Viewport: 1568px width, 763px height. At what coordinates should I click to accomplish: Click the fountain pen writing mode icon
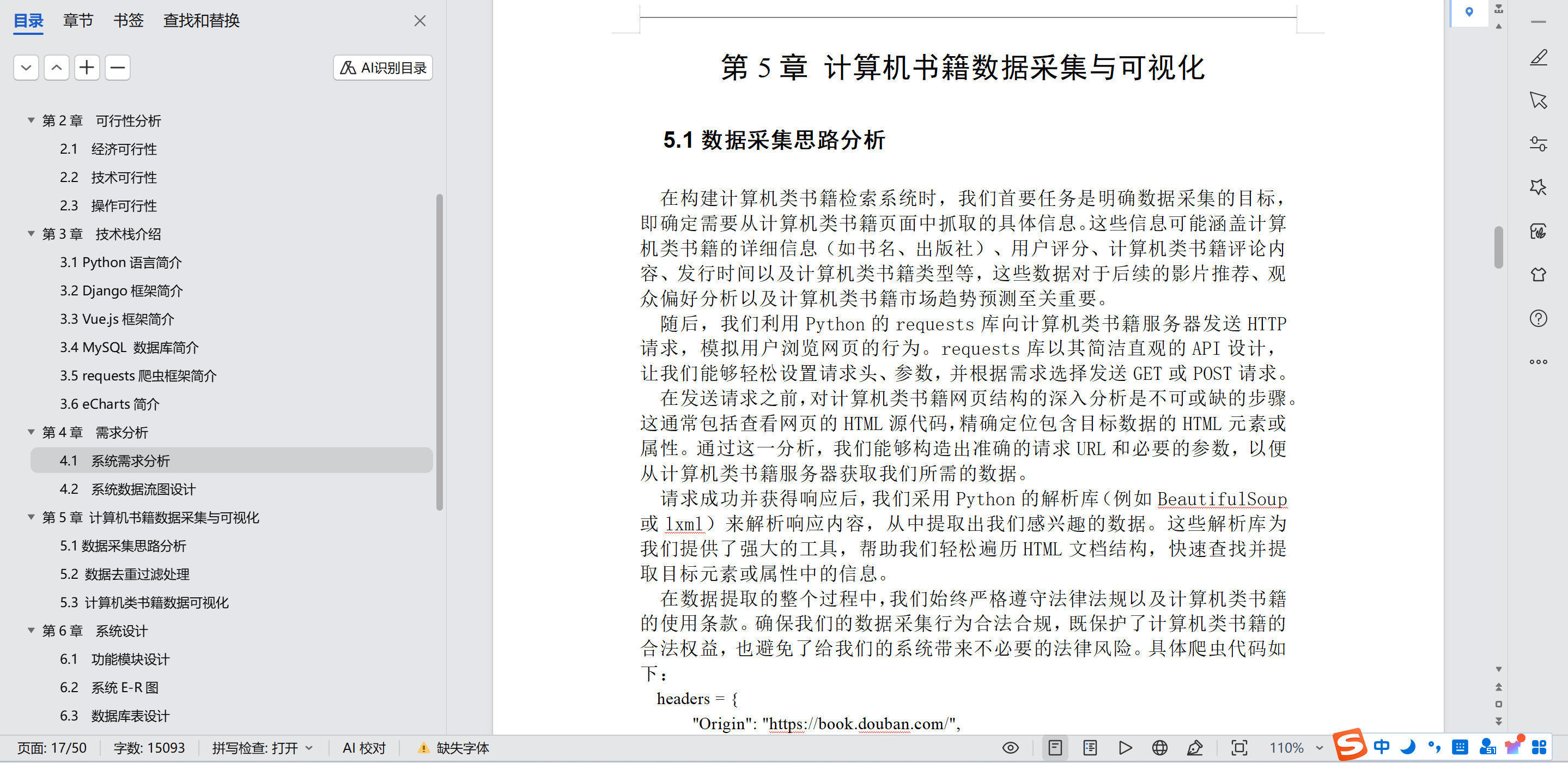click(1195, 748)
